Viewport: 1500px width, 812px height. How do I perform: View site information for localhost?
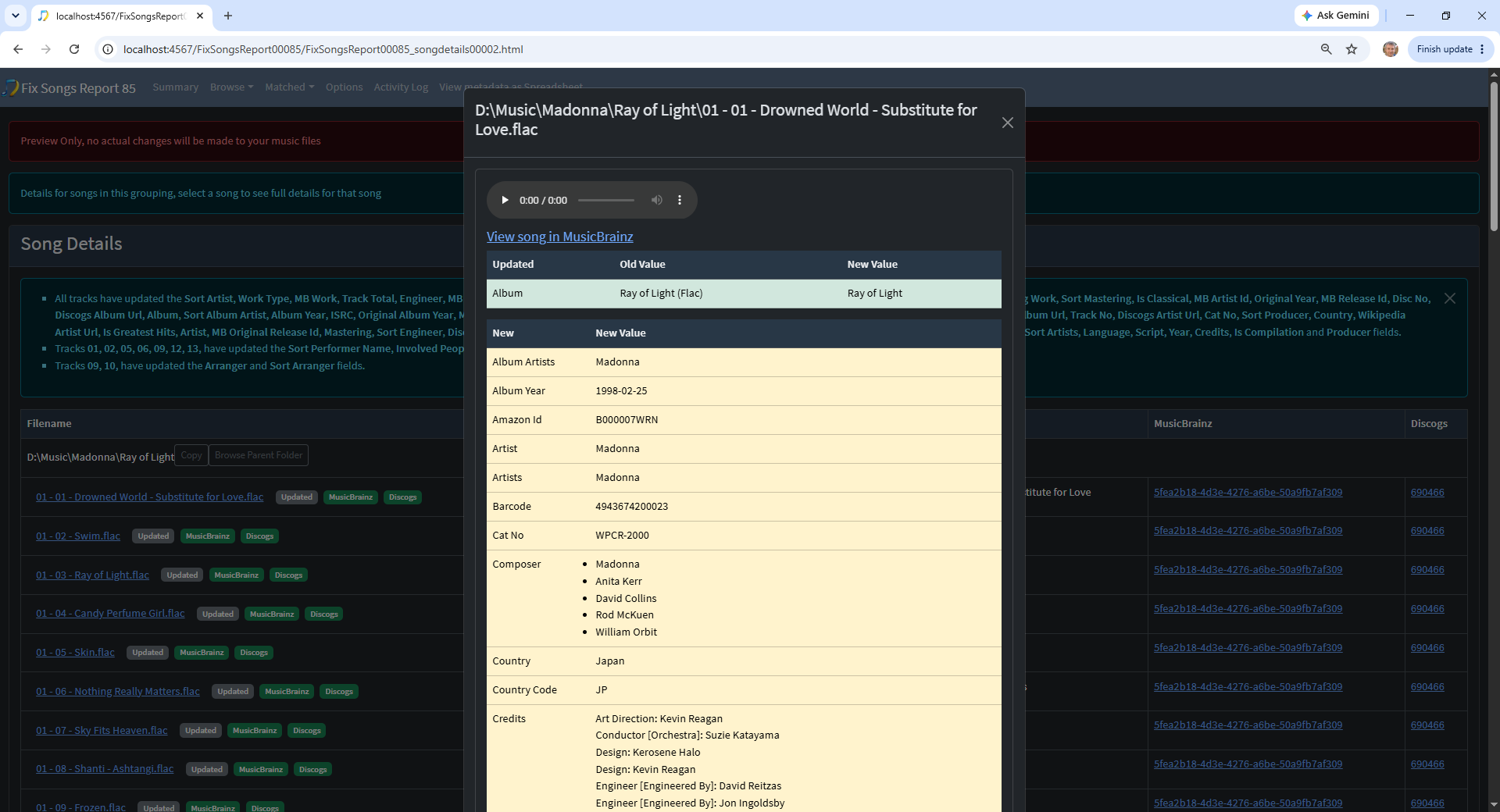point(109,49)
